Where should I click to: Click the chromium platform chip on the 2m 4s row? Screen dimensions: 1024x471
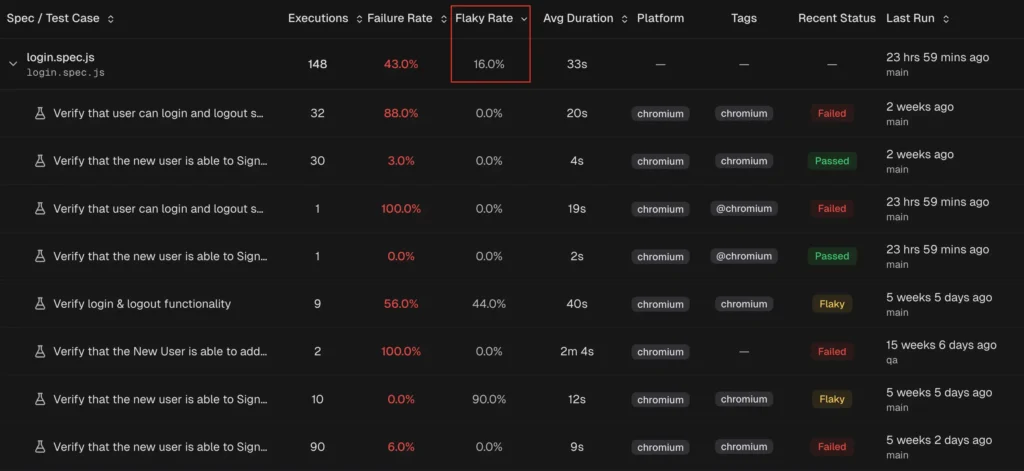pyautogui.click(x=660, y=352)
